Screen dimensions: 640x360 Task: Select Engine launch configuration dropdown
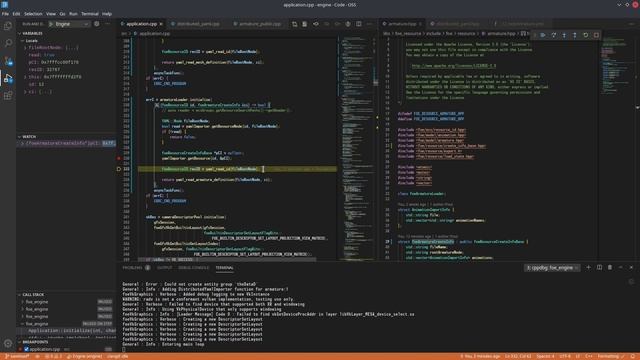69,24
